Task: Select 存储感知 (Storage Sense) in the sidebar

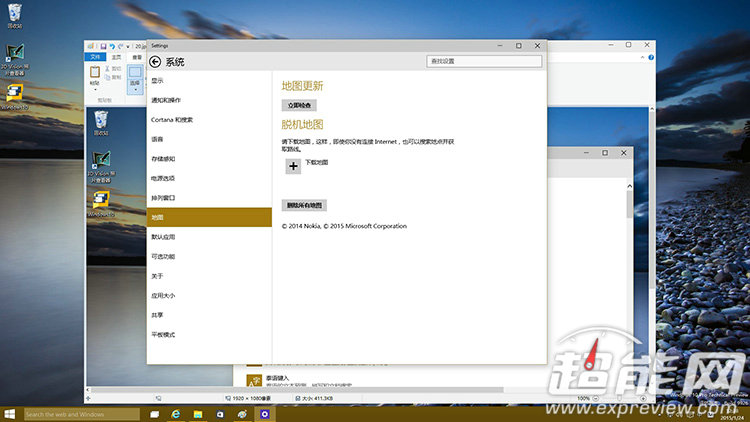Action: tap(163, 159)
